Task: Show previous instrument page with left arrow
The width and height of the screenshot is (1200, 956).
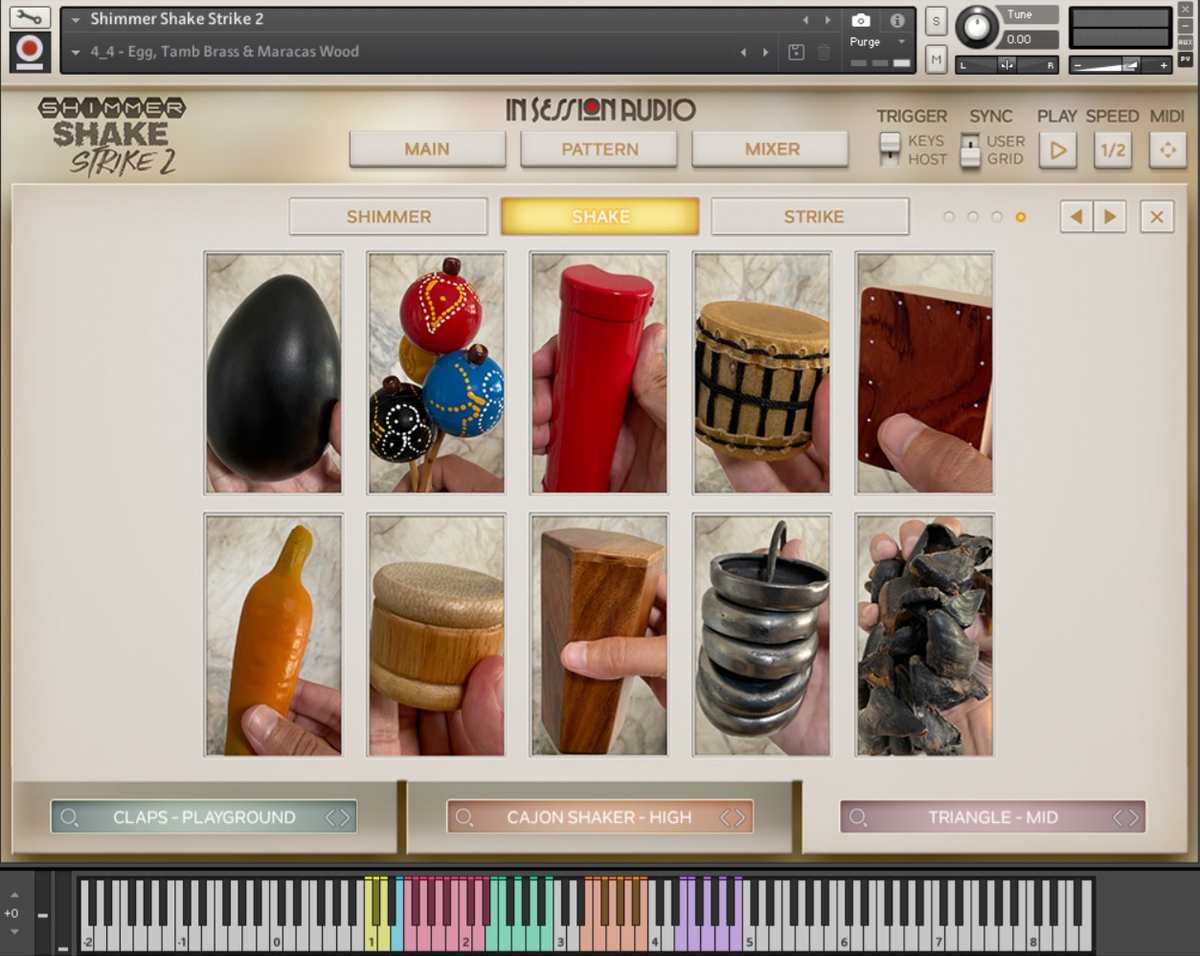Action: tap(1076, 216)
